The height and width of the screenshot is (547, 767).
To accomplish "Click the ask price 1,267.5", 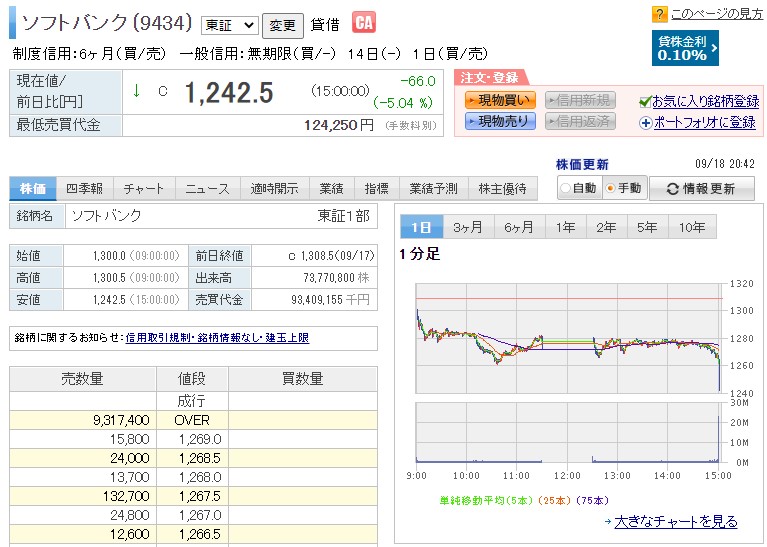I will click(x=200, y=496).
